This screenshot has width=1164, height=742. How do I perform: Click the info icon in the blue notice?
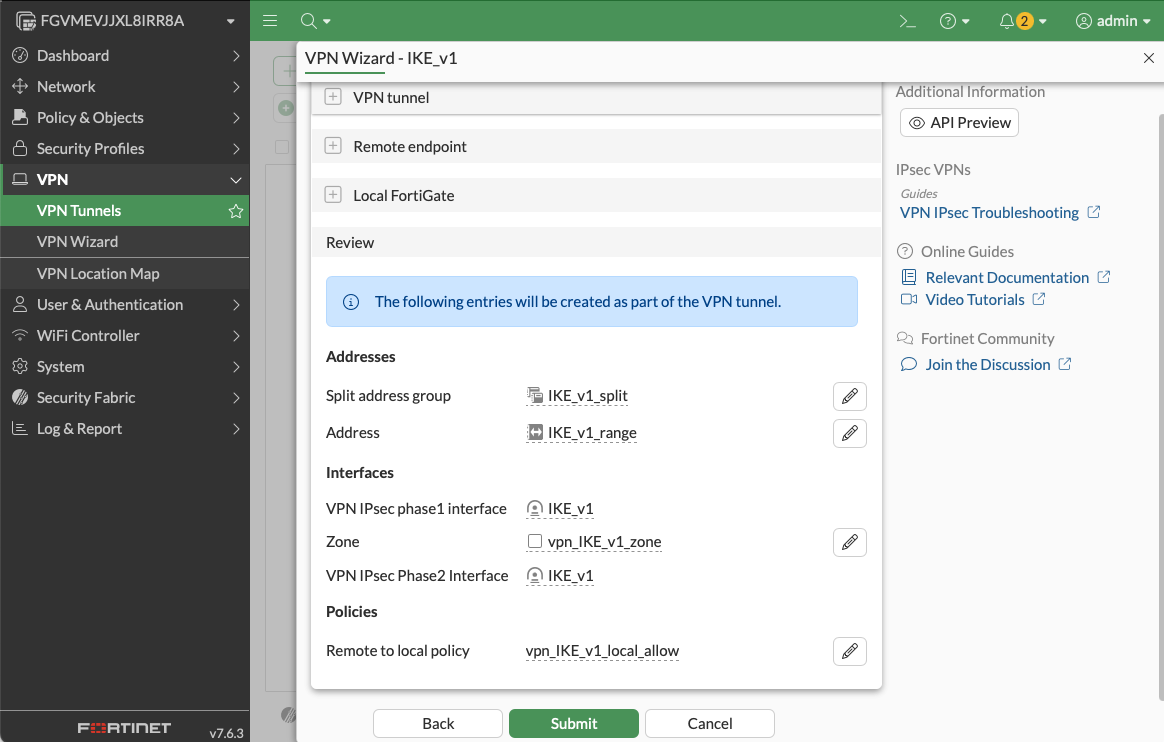351,302
